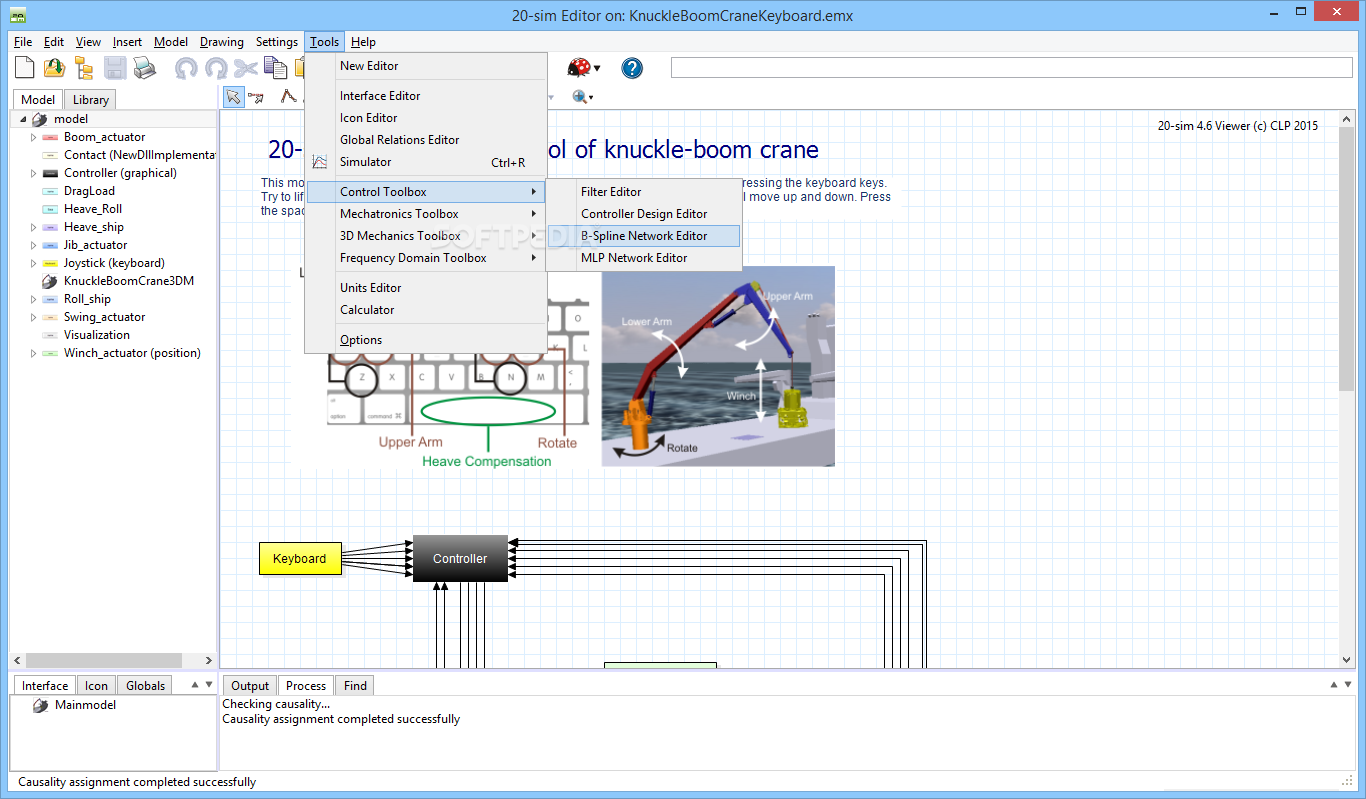Click the green Winch_actuator submodel icon
This screenshot has width=1366, height=799.
[x=50, y=353]
